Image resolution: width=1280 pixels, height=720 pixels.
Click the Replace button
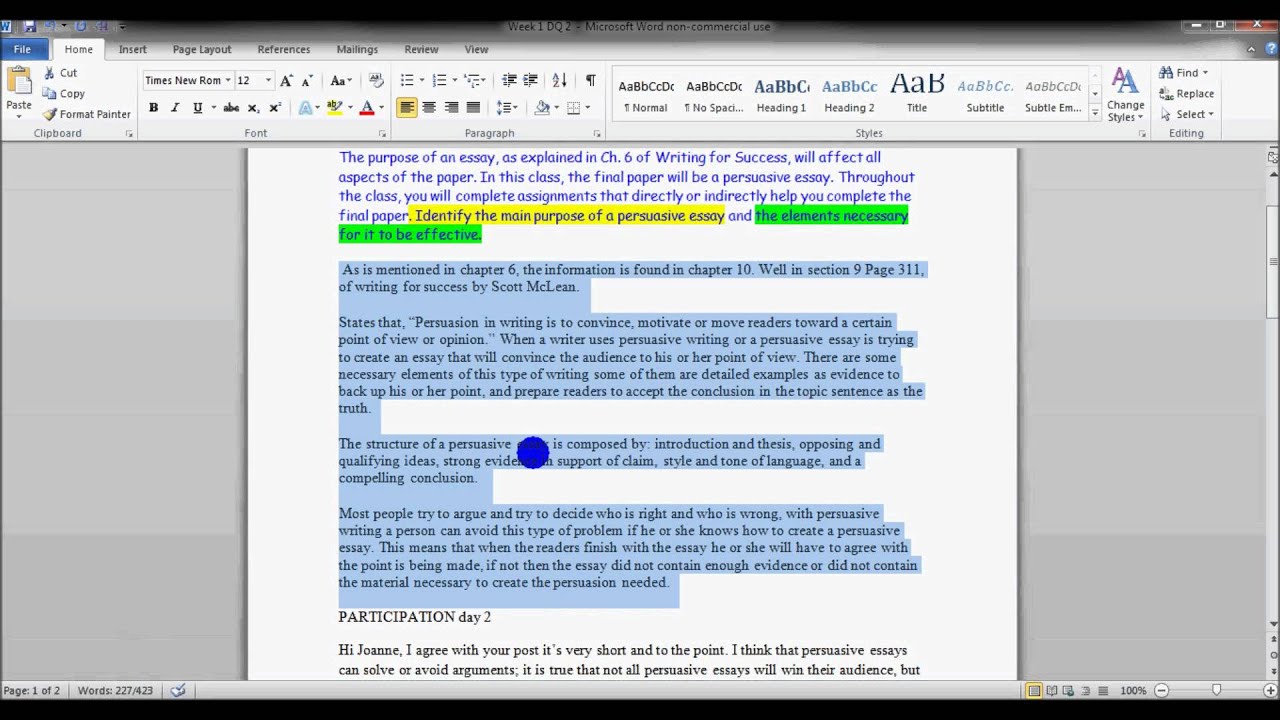[1187, 93]
